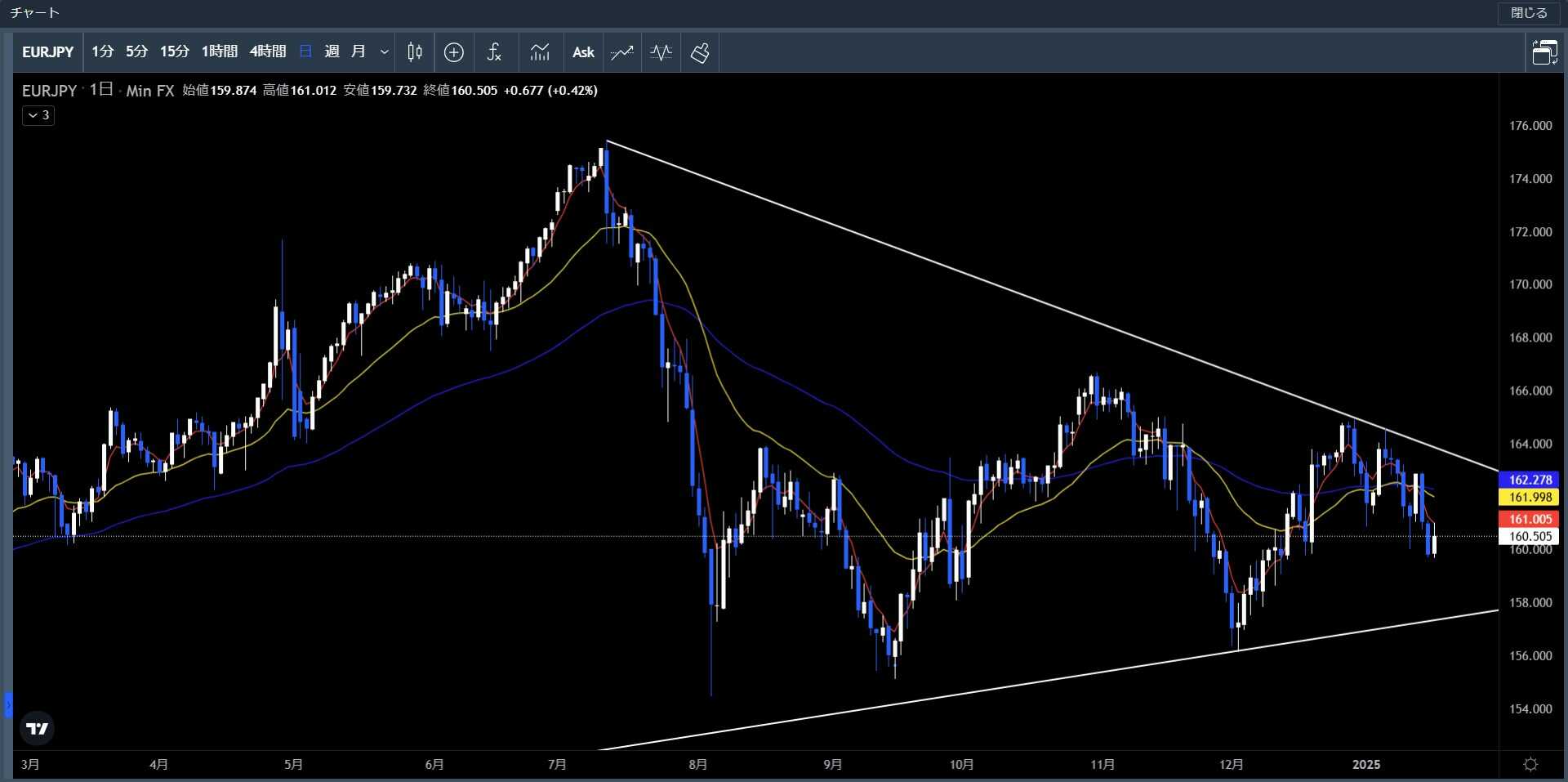The height and width of the screenshot is (782, 1568).
Task: Switch to the 1分 timeframe
Action: pos(102,52)
